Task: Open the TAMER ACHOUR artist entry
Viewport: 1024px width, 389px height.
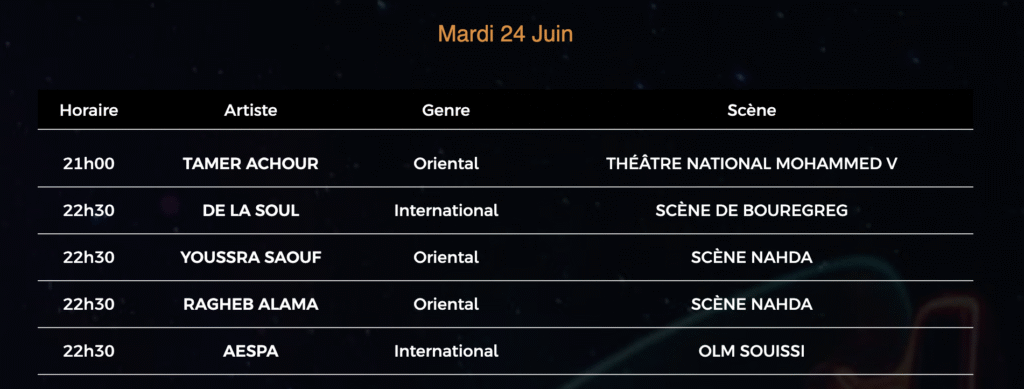Action: coord(251,164)
